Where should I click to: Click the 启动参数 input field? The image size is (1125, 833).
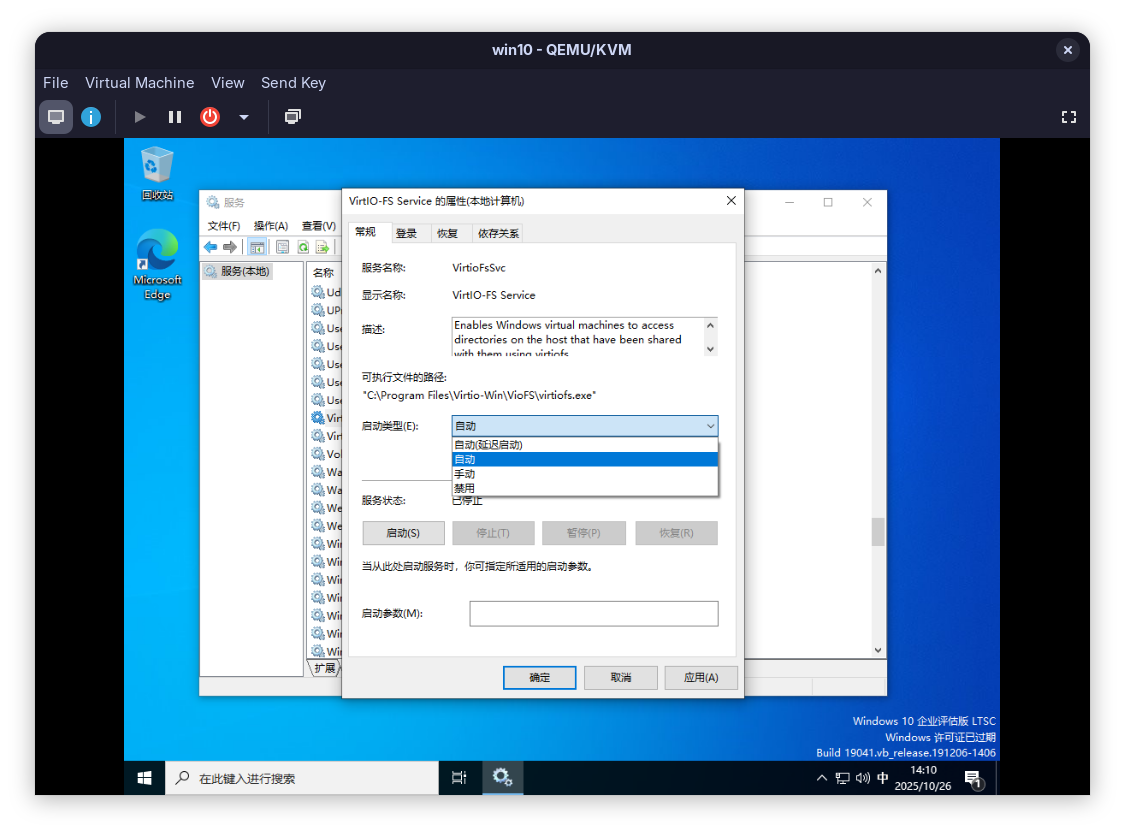pos(593,613)
